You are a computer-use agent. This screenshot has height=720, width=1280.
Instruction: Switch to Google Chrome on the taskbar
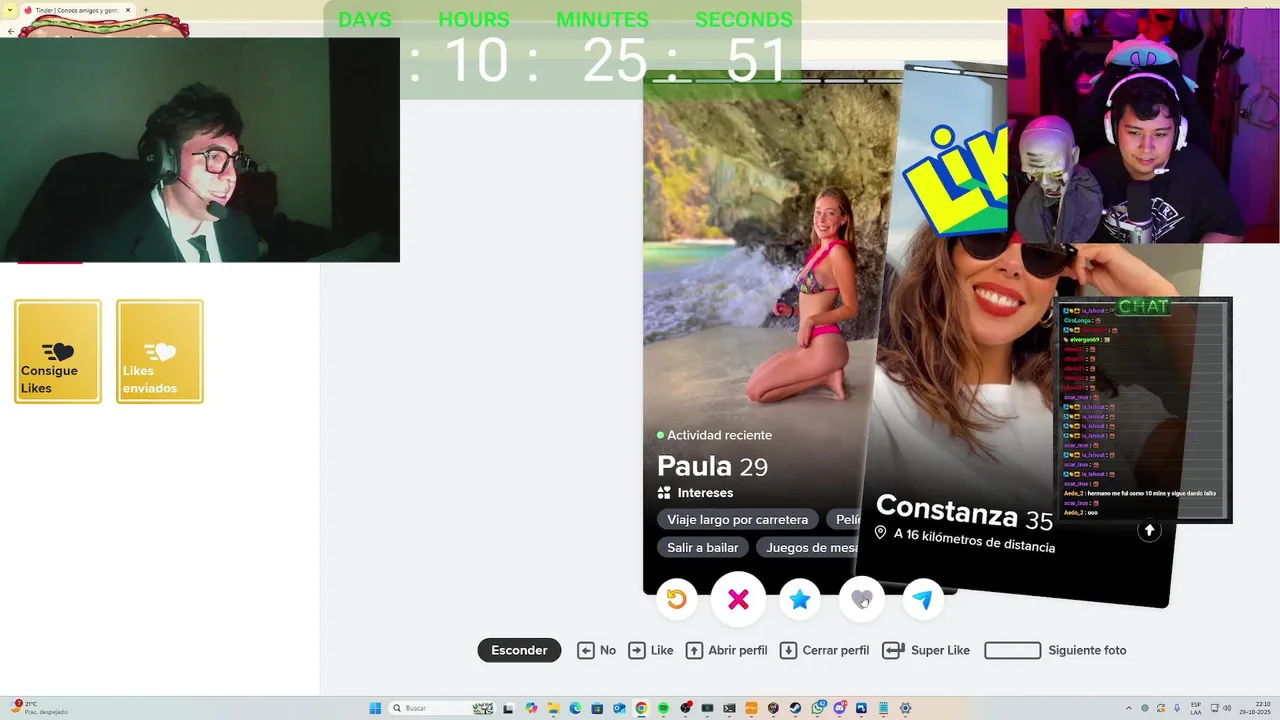pyautogui.click(x=641, y=708)
